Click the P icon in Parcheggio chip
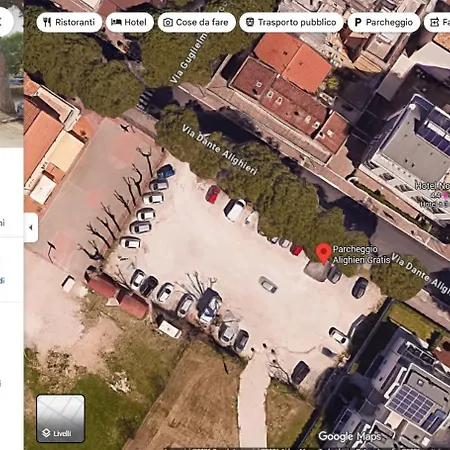This screenshot has width=450, height=450. pos(358,22)
